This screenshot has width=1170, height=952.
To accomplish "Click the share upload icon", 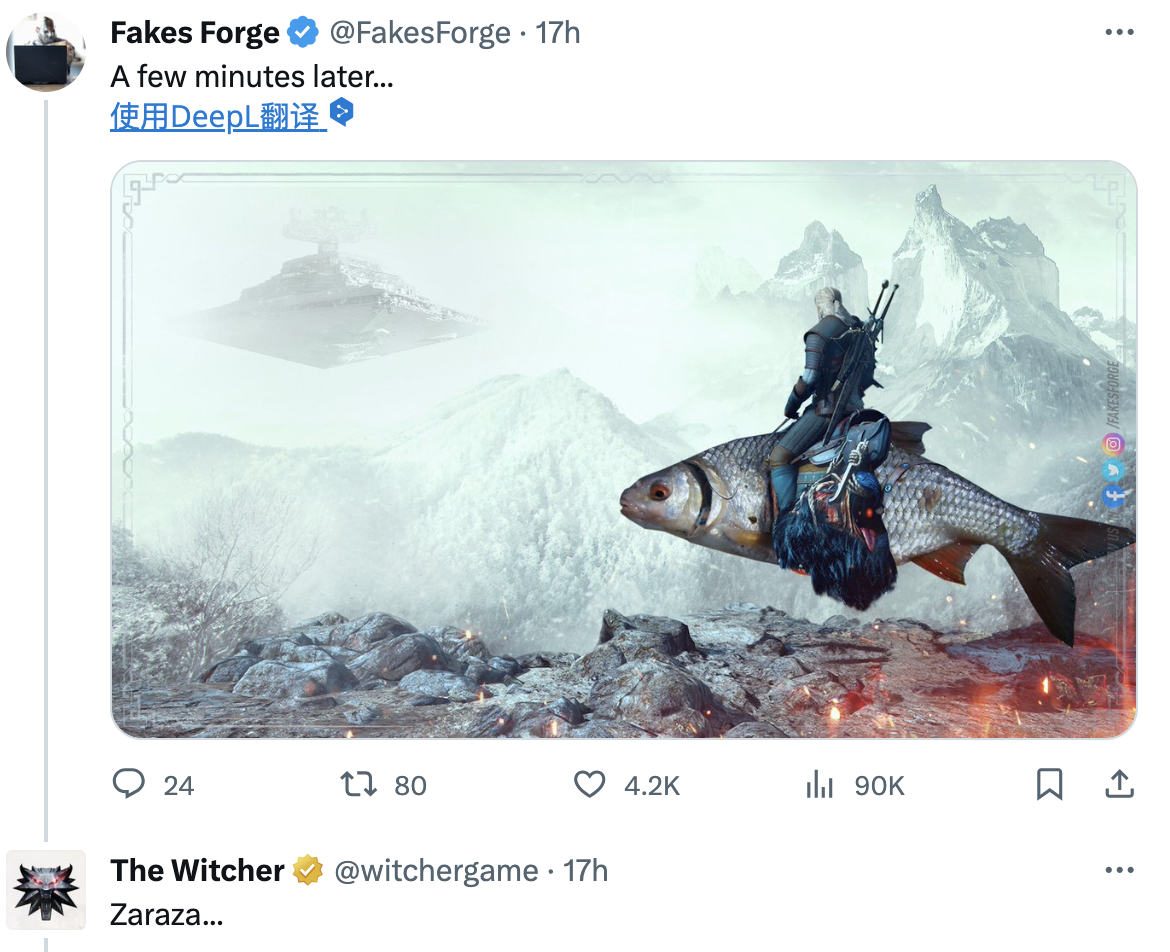I will click(x=1119, y=784).
